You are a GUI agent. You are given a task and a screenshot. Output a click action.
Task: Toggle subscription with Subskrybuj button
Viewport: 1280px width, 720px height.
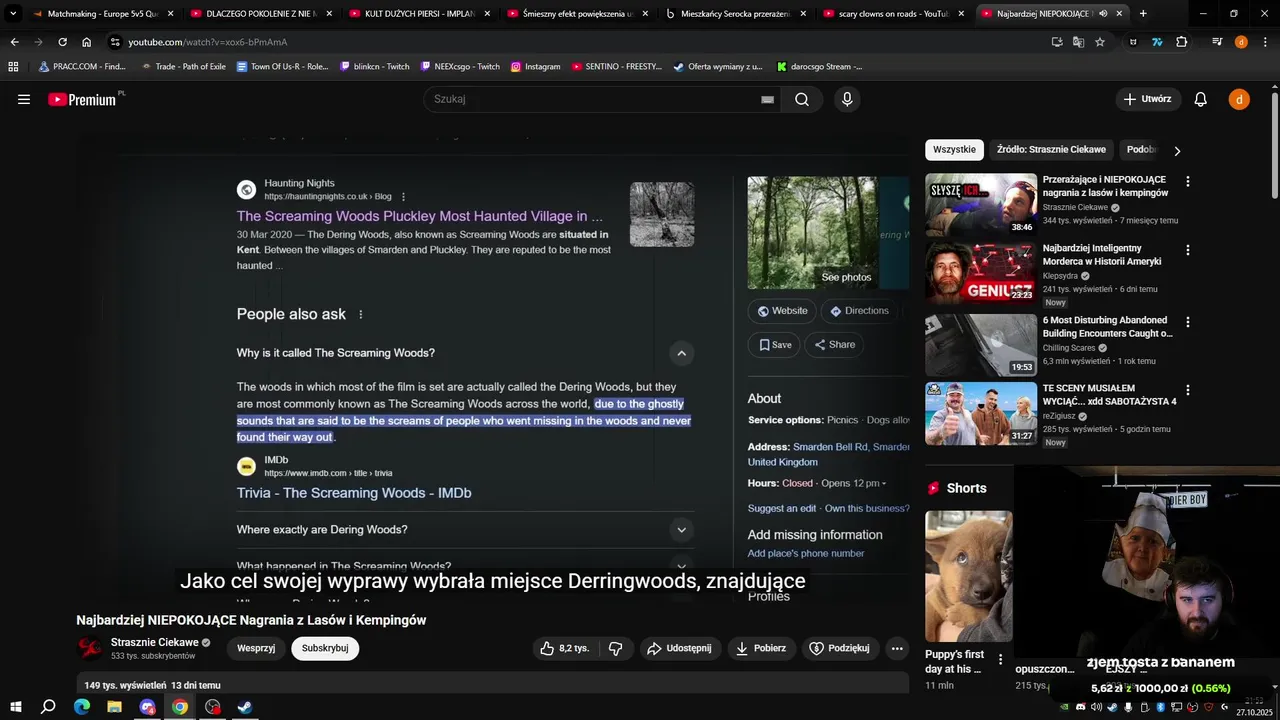coord(325,648)
